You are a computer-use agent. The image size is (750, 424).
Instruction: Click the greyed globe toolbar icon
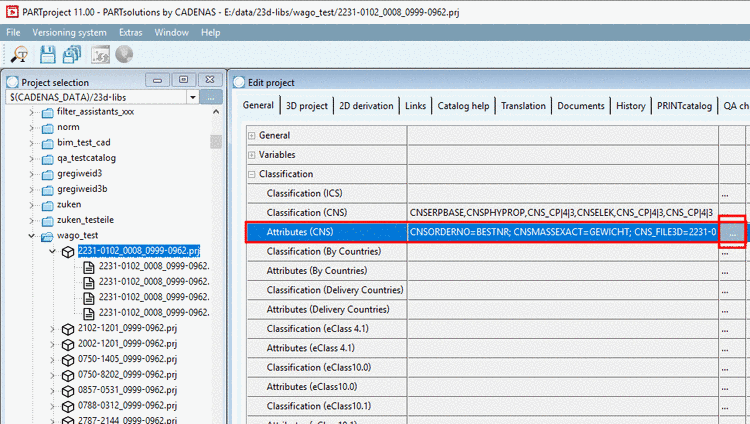tap(124, 54)
